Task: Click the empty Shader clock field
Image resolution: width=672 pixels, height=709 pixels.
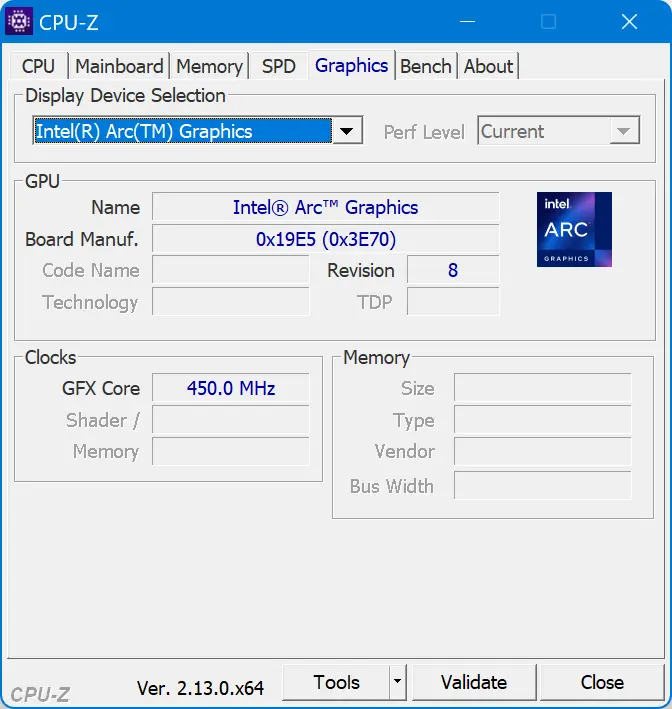Action: click(x=231, y=420)
